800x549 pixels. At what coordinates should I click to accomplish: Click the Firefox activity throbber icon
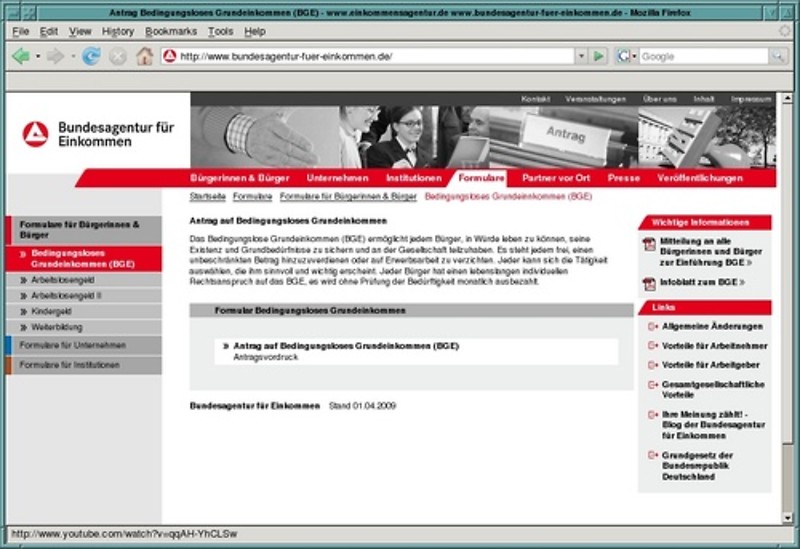click(x=785, y=31)
